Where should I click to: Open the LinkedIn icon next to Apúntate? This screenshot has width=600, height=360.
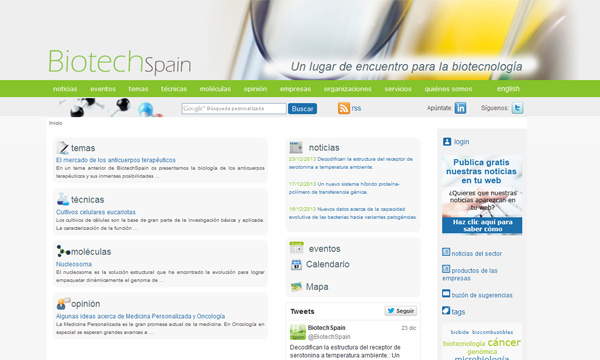coord(460,108)
